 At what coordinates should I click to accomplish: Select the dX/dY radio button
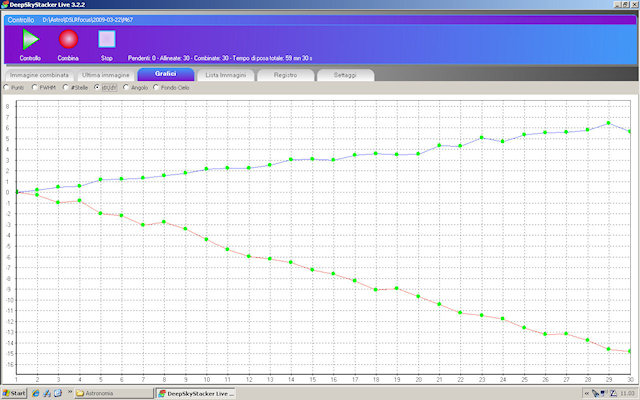click(x=97, y=87)
